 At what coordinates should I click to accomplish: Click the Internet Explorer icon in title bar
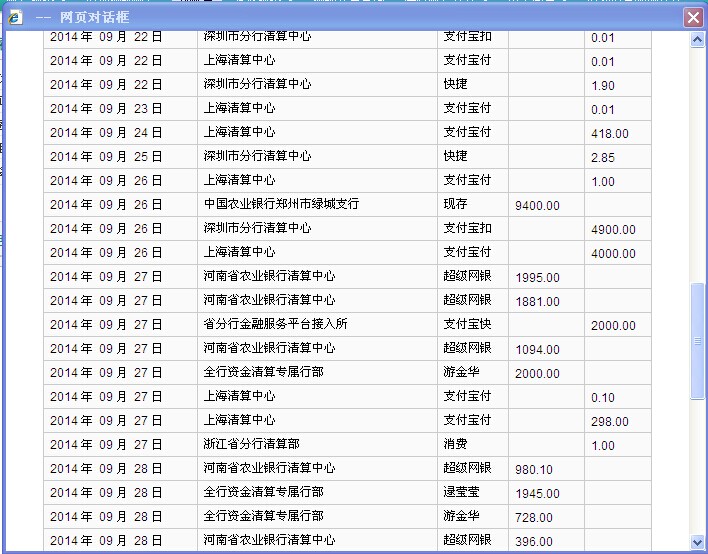[x=15, y=17]
